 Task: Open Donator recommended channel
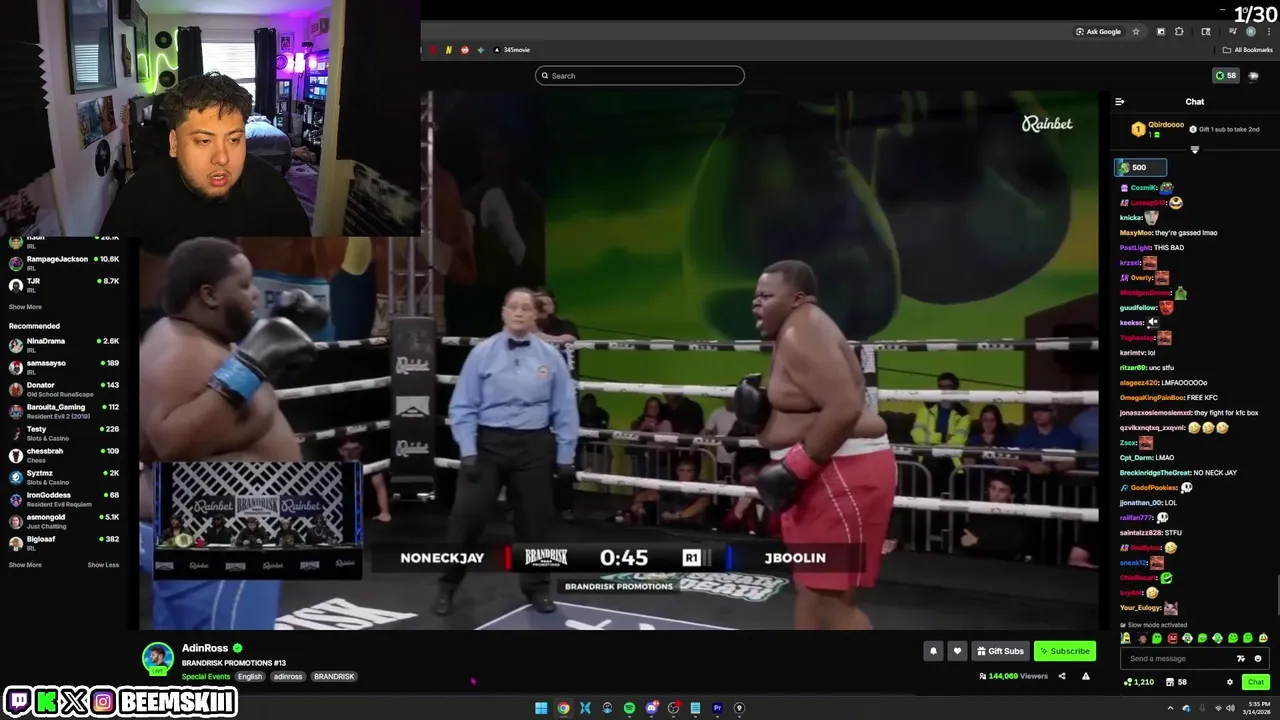point(64,389)
